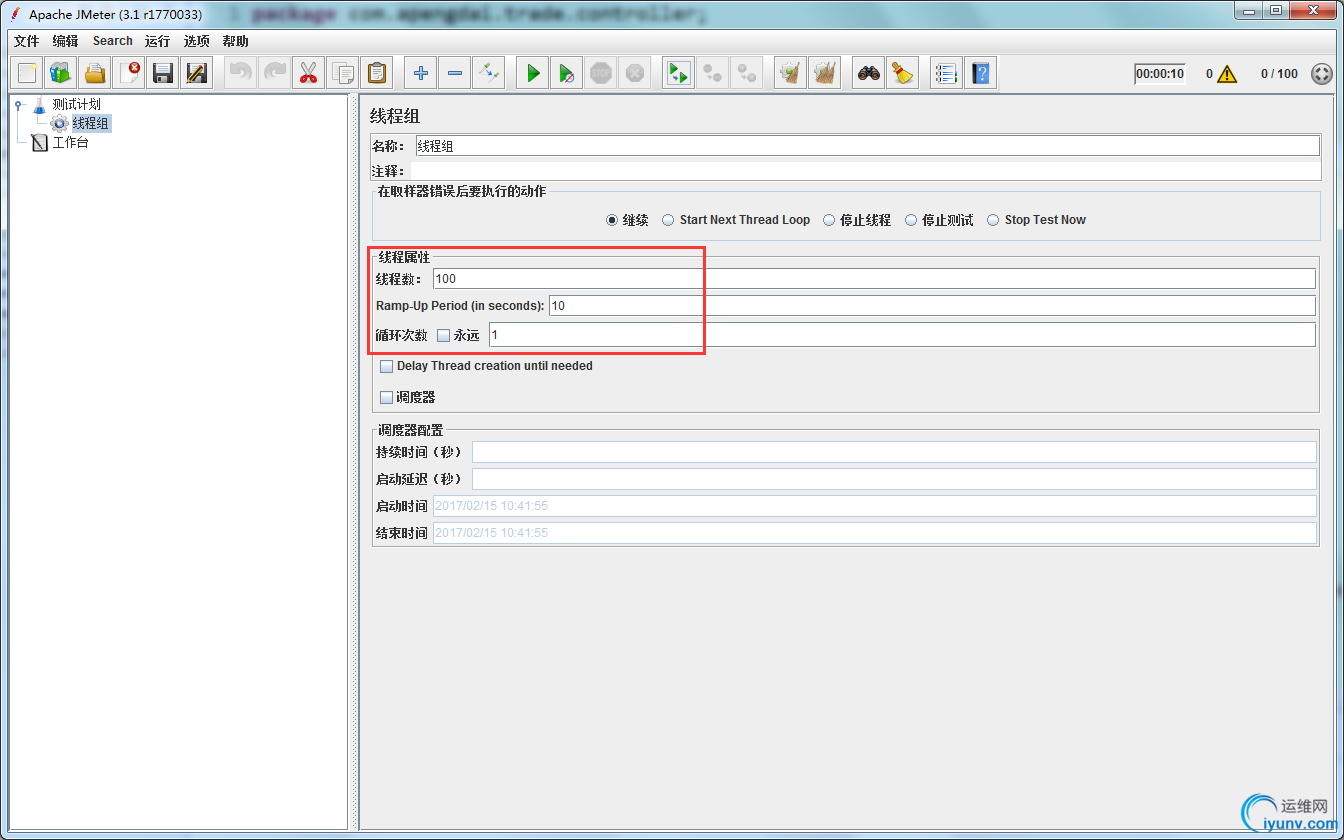This screenshot has width=1344, height=840.
Task: Click the 持续时间（秒） input field
Action: click(x=894, y=452)
